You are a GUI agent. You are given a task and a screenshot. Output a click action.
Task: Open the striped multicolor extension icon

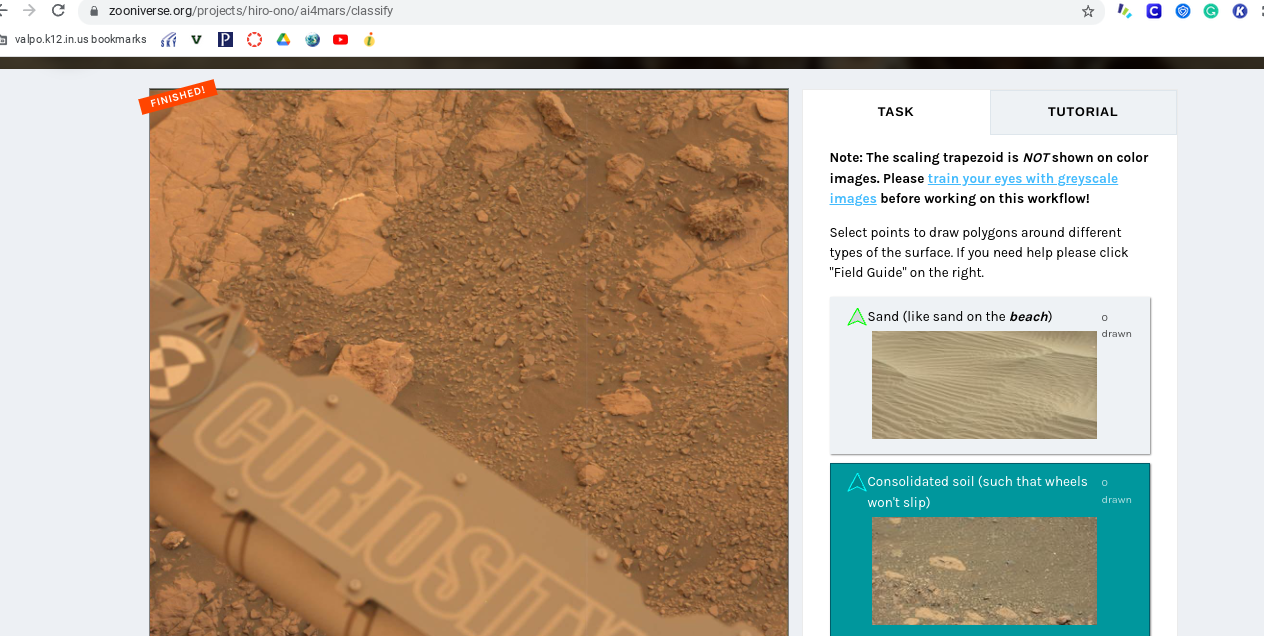click(x=1125, y=11)
